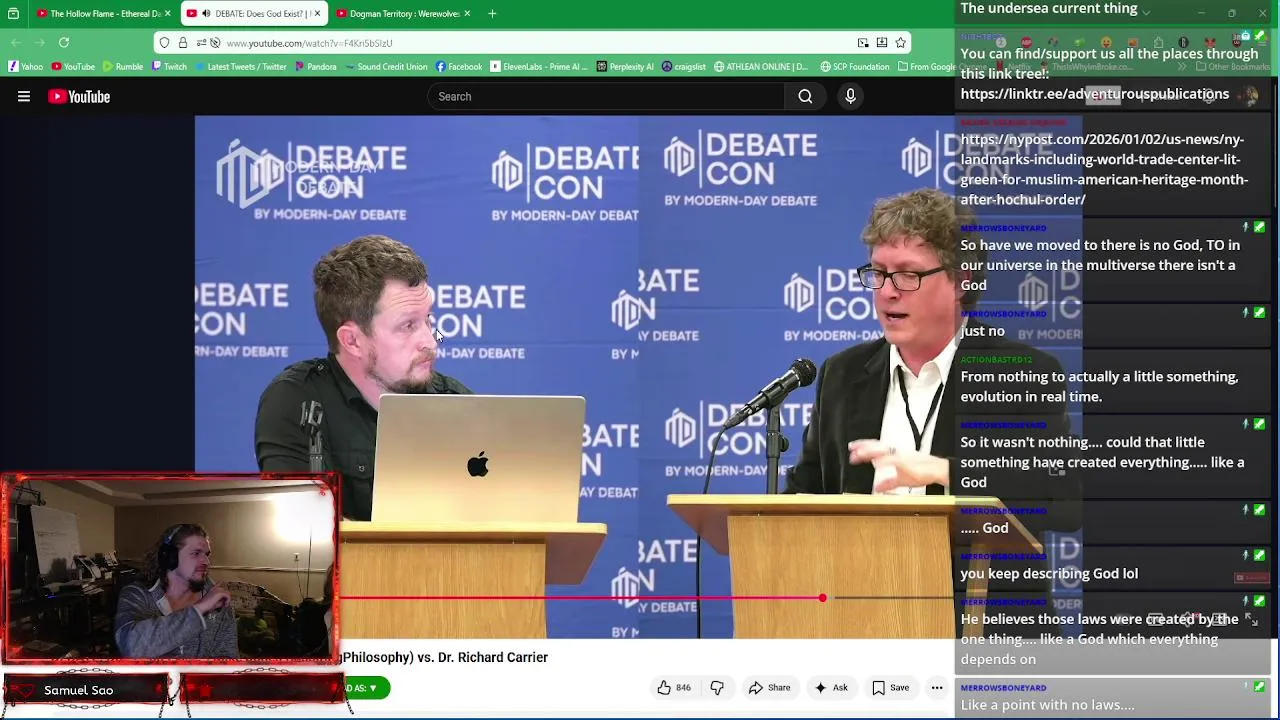Go to YouTube home via logo

pyautogui.click(x=79, y=97)
